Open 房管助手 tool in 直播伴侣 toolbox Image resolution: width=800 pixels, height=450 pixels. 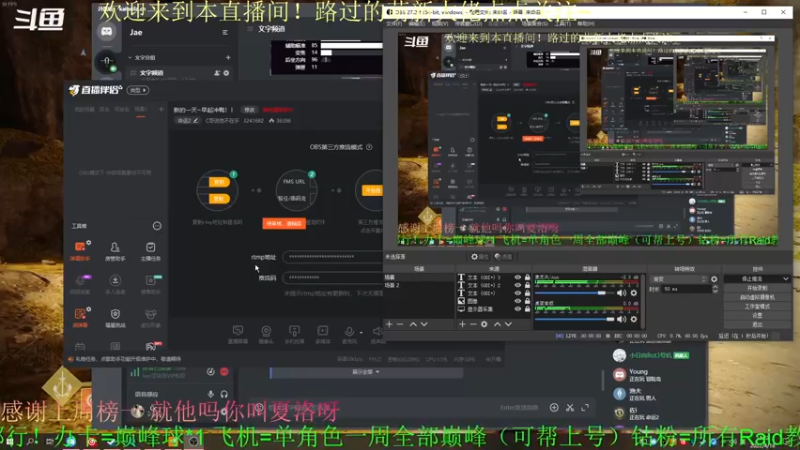(115, 251)
